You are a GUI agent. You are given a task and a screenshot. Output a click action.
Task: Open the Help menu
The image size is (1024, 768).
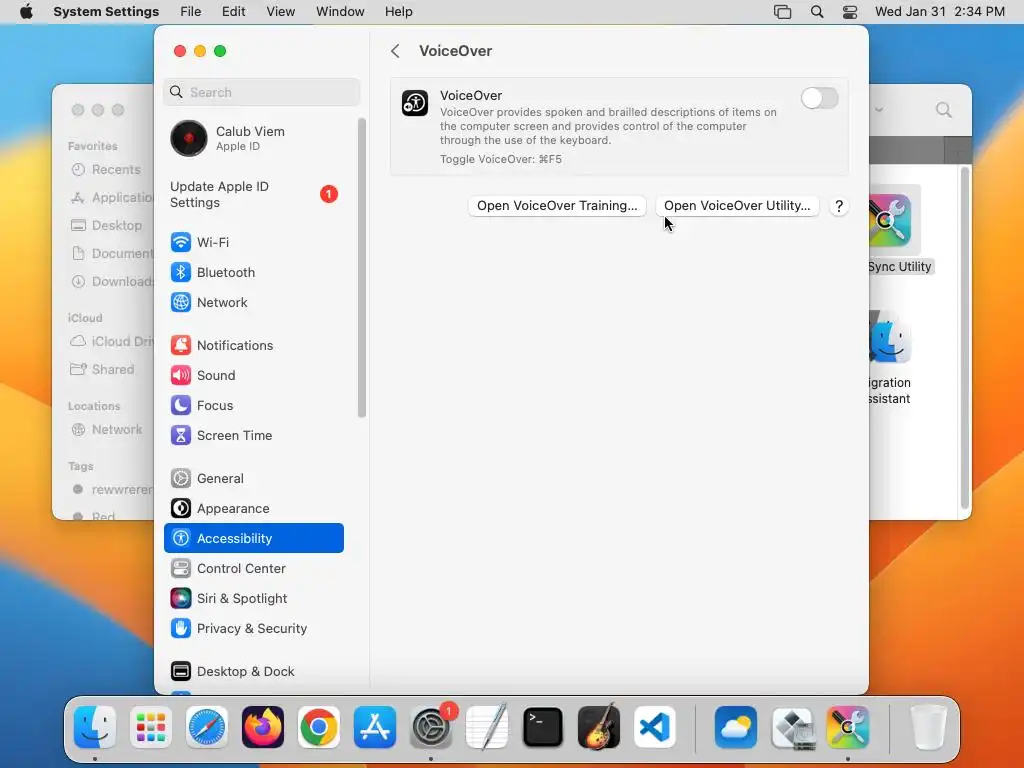[398, 12]
